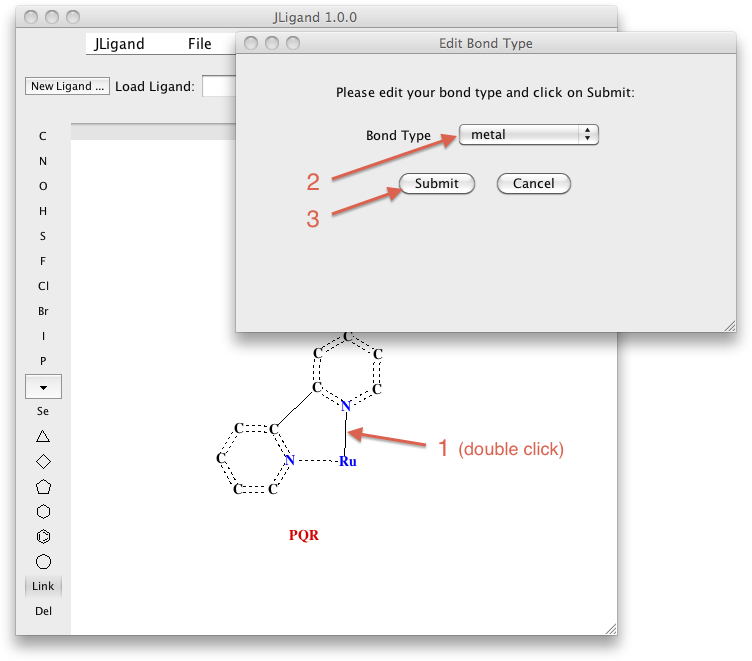Select the aromatic benzene ring tool
Screen dimensions: 752x661
pos(43,537)
